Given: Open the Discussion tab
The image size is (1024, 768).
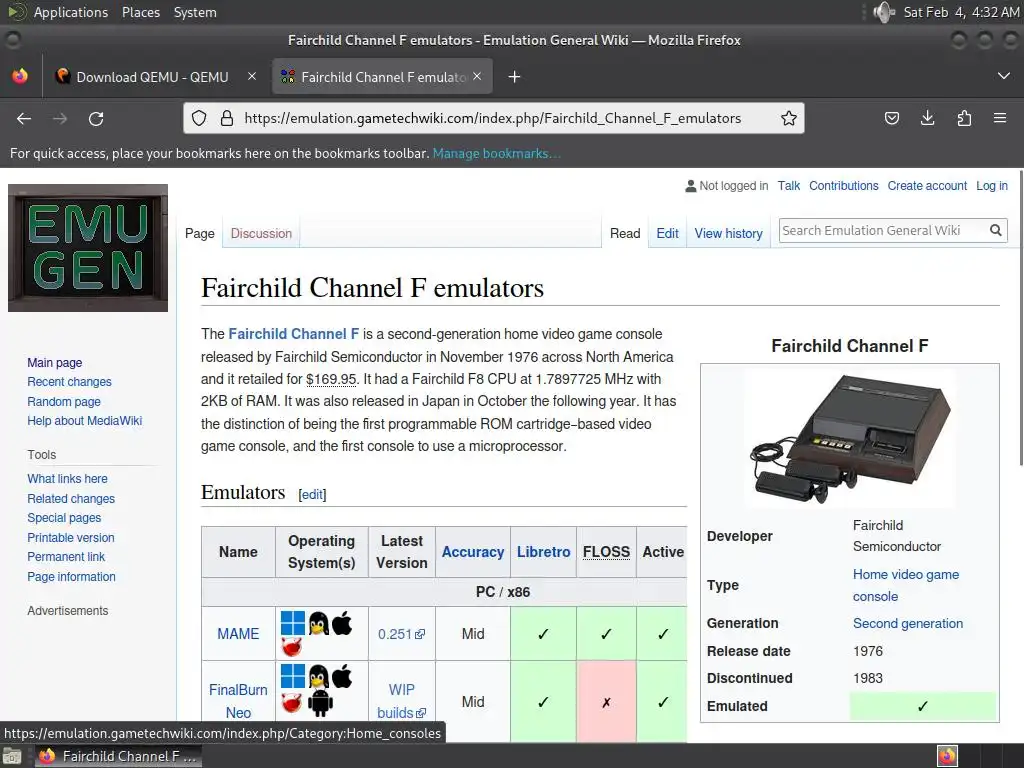Looking at the screenshot, I should (x=261, y=233).
